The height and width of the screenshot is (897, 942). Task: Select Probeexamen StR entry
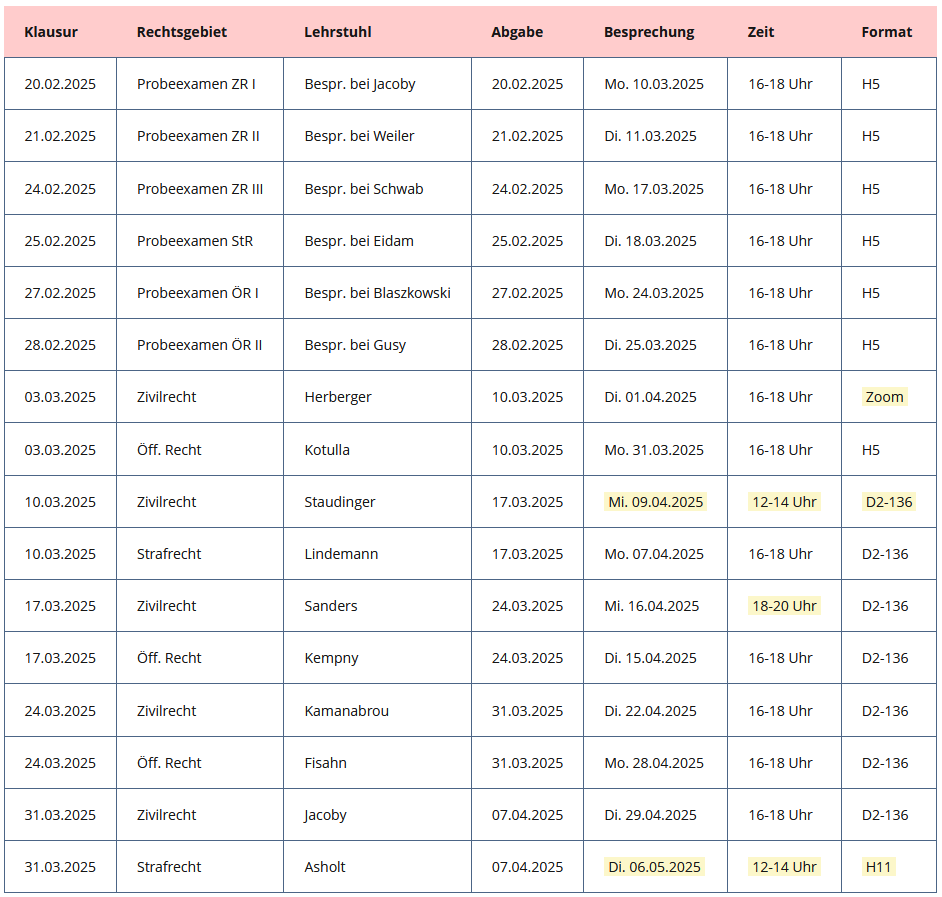click(195, 241)
